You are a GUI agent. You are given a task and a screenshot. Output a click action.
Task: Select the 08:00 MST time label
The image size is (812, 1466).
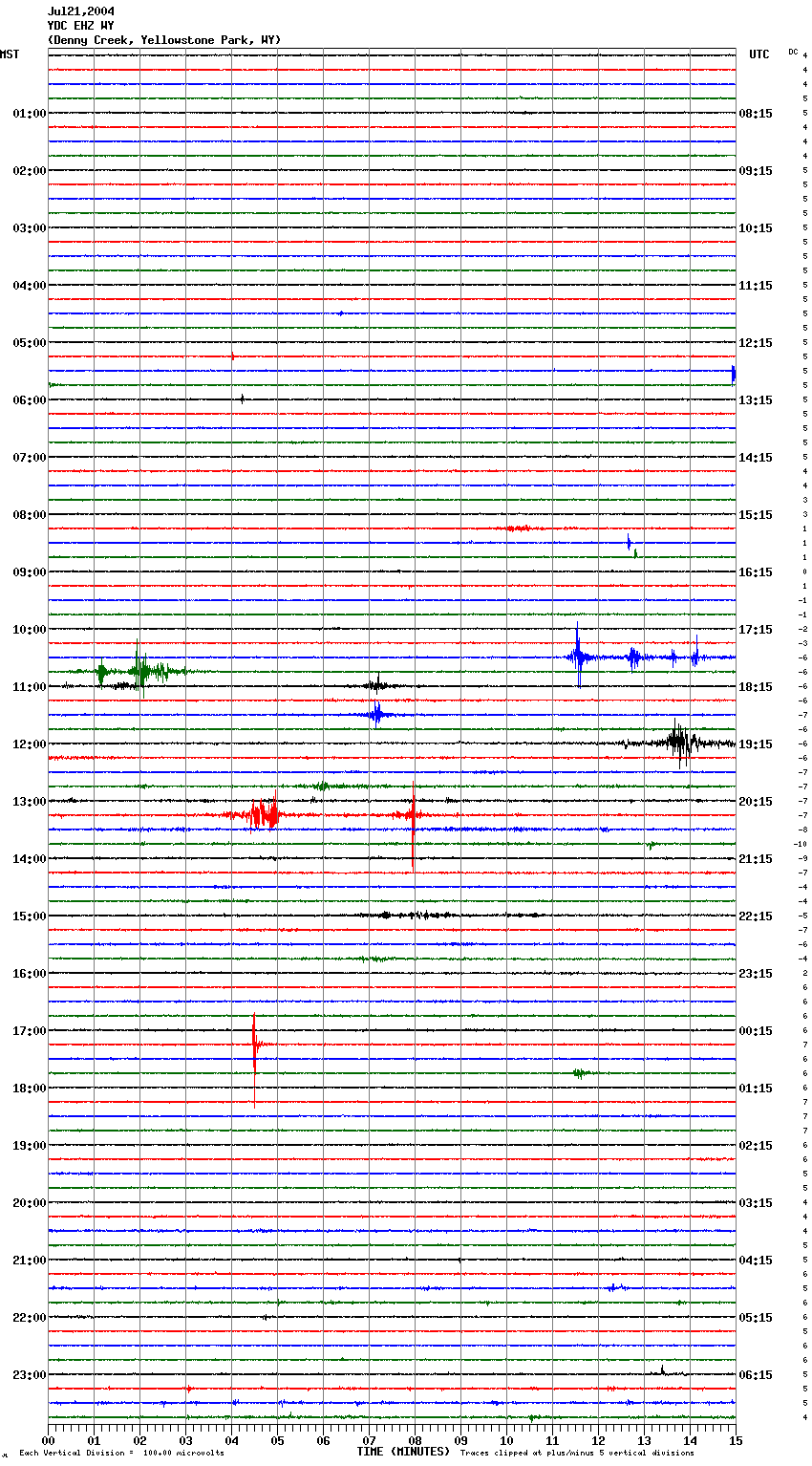(30, 515)
